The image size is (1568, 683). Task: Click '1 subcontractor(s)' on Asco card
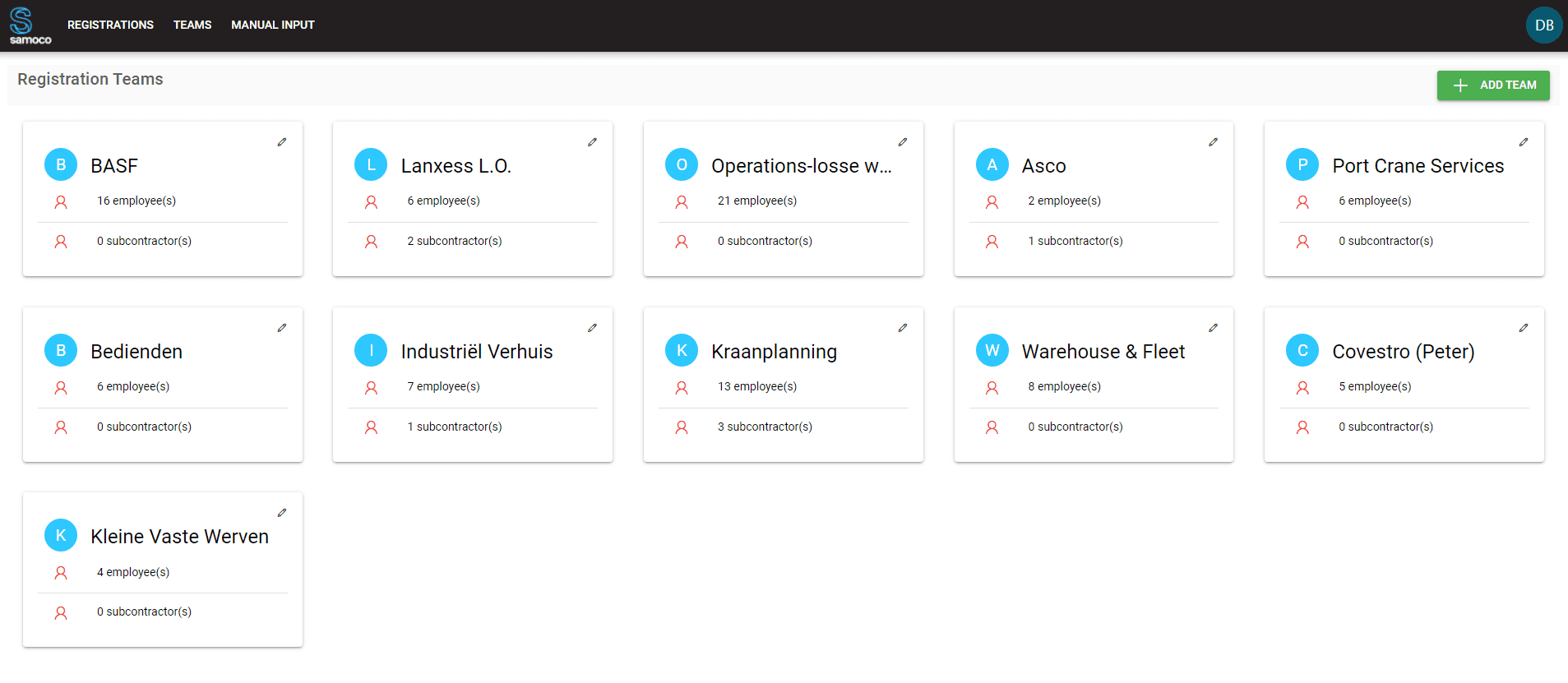point(1075,241)
